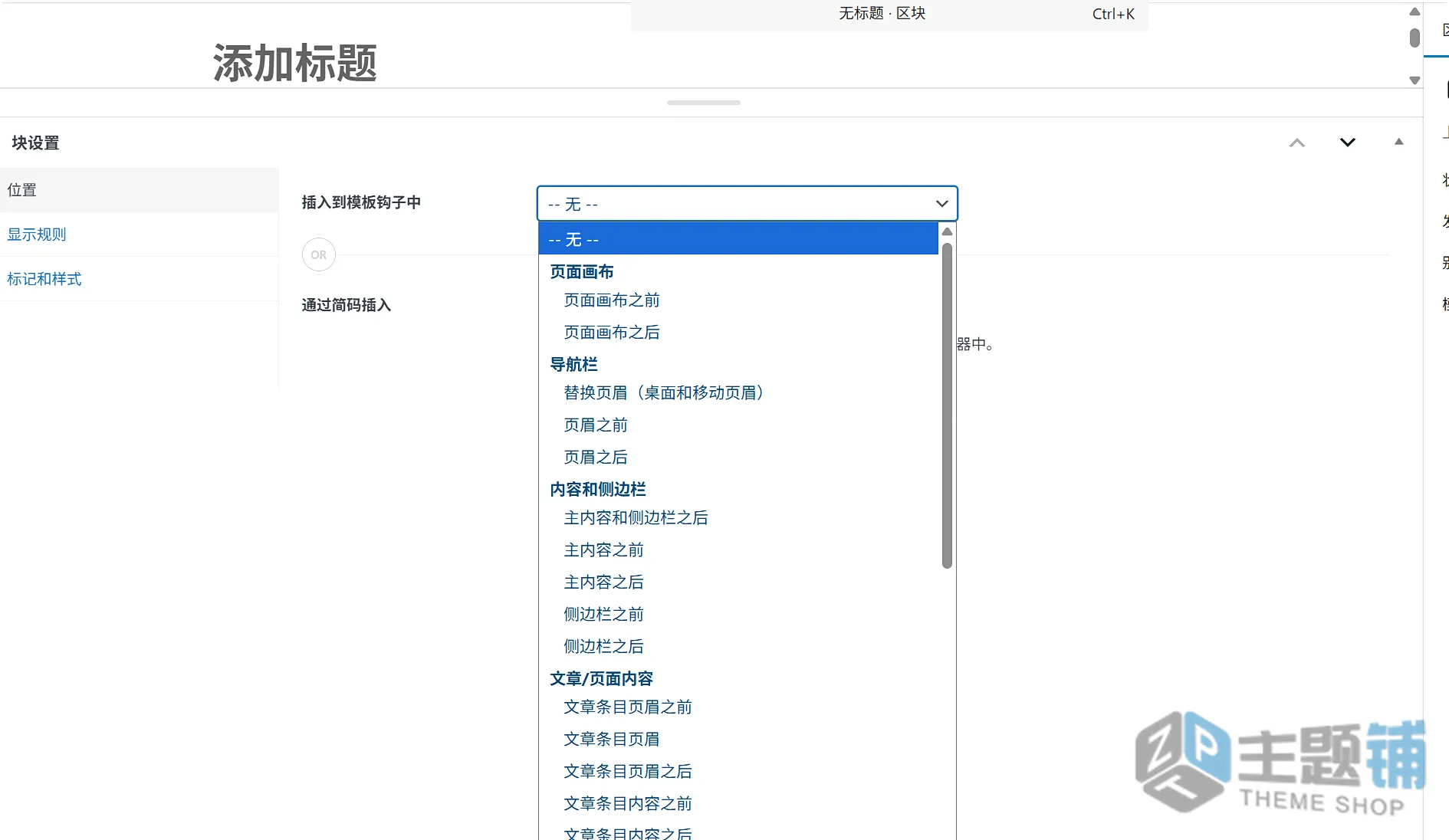Move 块设置 panel up with chevron

[x=1297, y=143]
